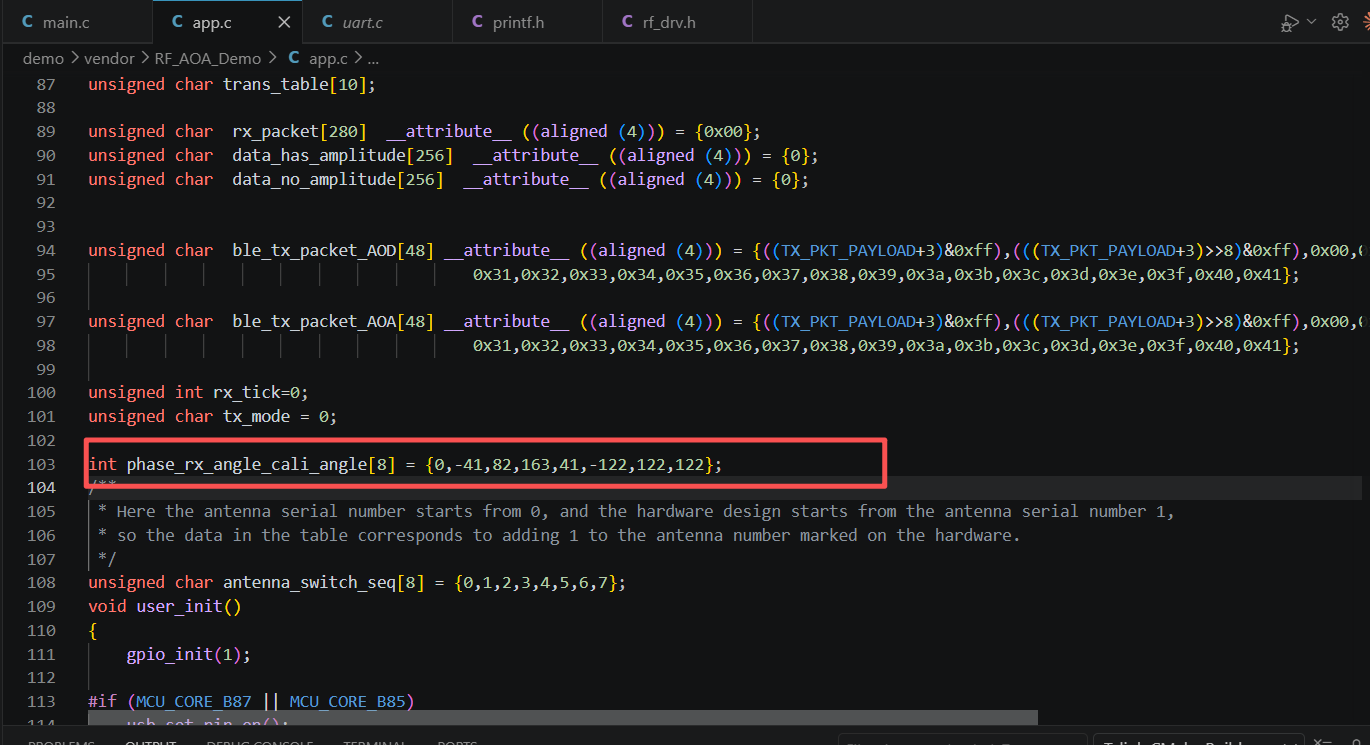
Task: Click the horizontal scrollbar below the code
Action: click(x=562, y=717)
